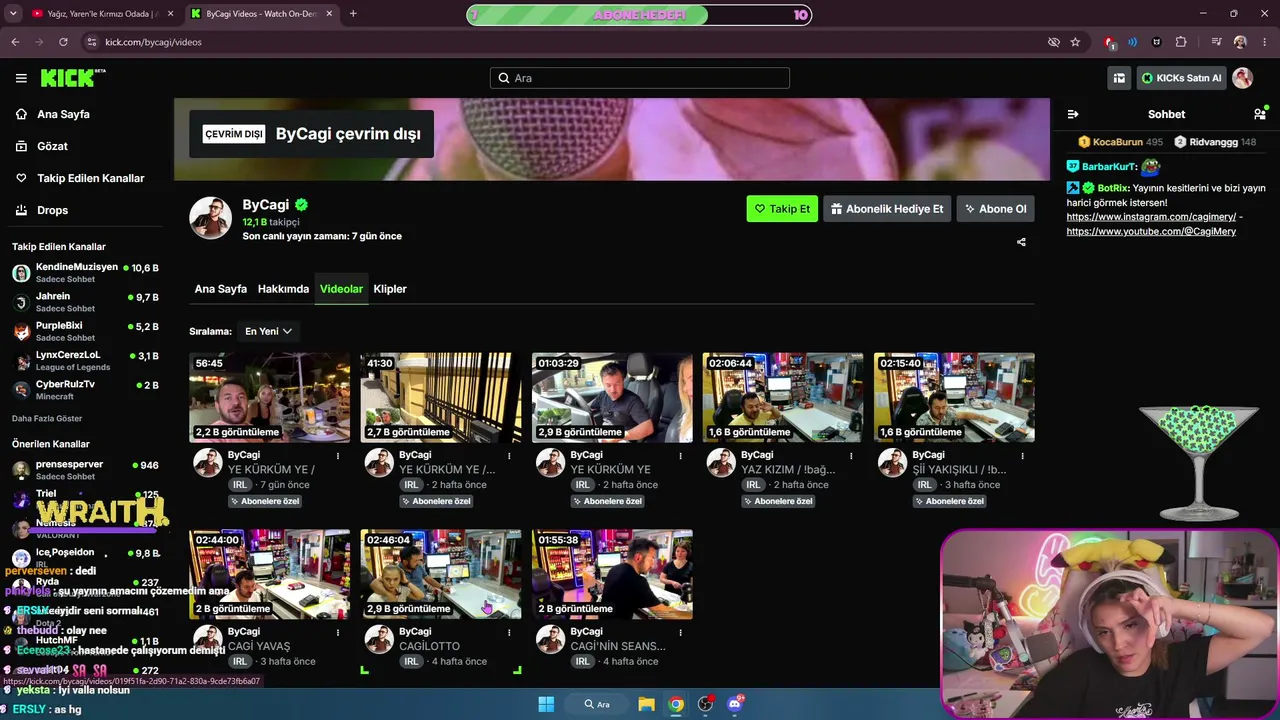The width and height of the screenshot is (1280, 720).
Task: Go back in browser history
Action: coord(15,42)
